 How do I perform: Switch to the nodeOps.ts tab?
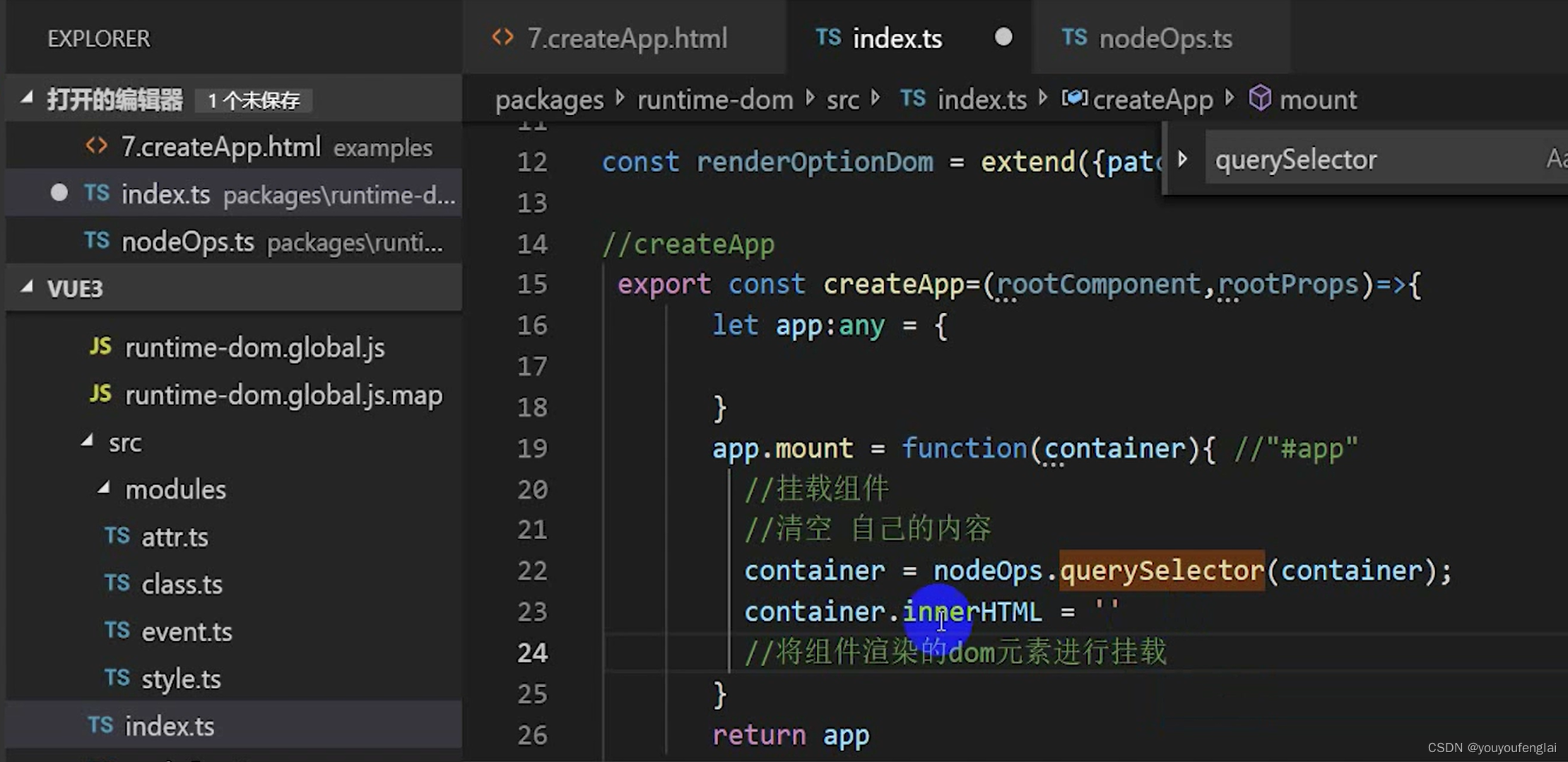1161,37
